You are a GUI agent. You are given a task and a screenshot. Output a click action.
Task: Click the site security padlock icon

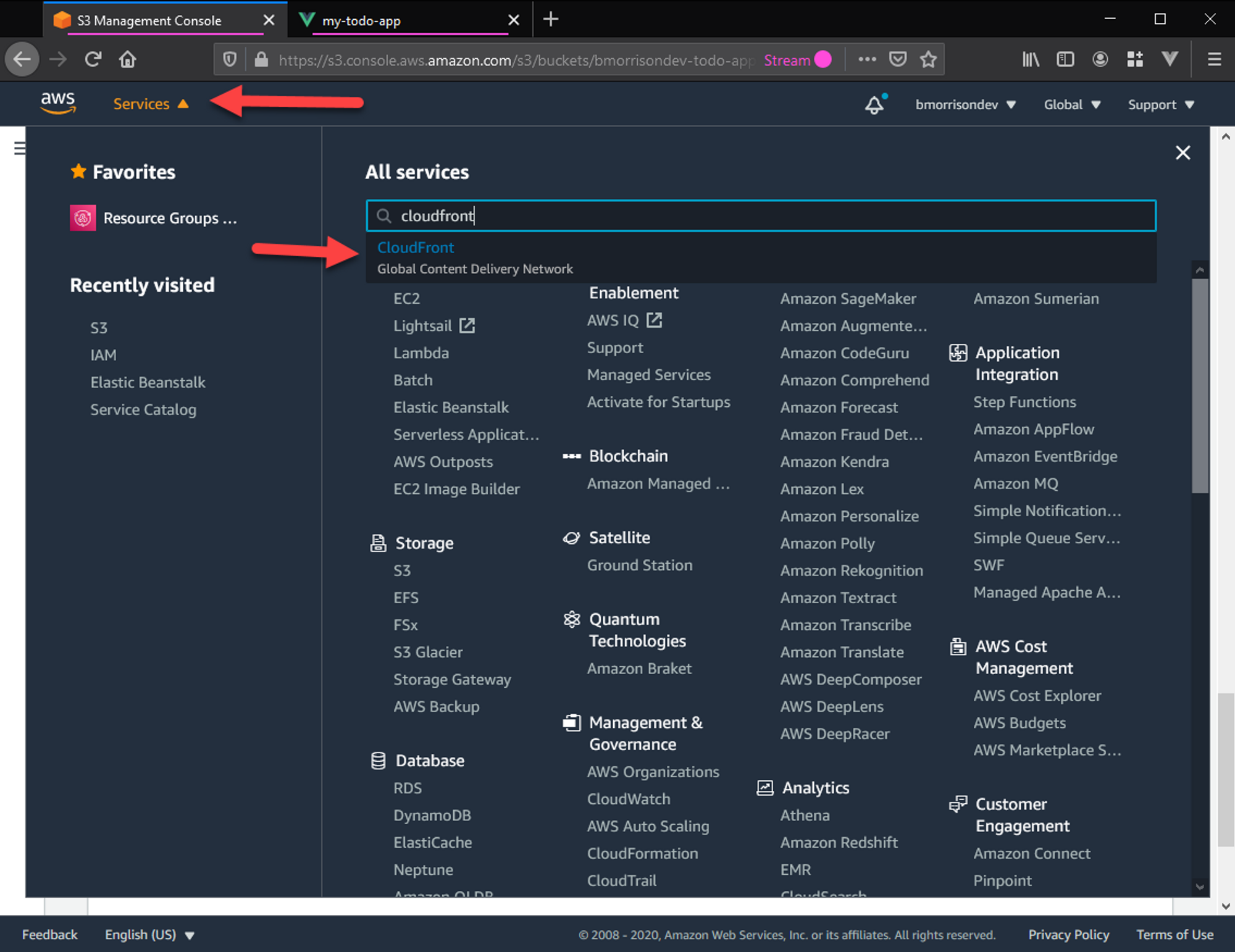tap(261, 60)
